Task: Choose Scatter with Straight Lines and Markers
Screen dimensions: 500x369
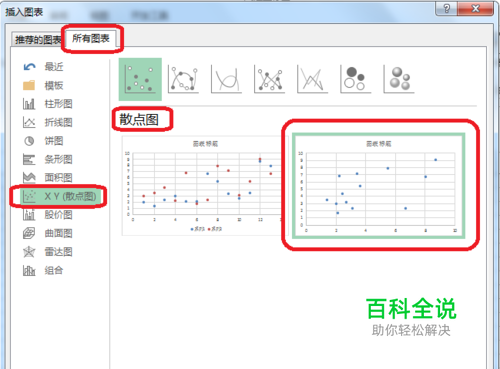Action: click(x=269, y=79)
